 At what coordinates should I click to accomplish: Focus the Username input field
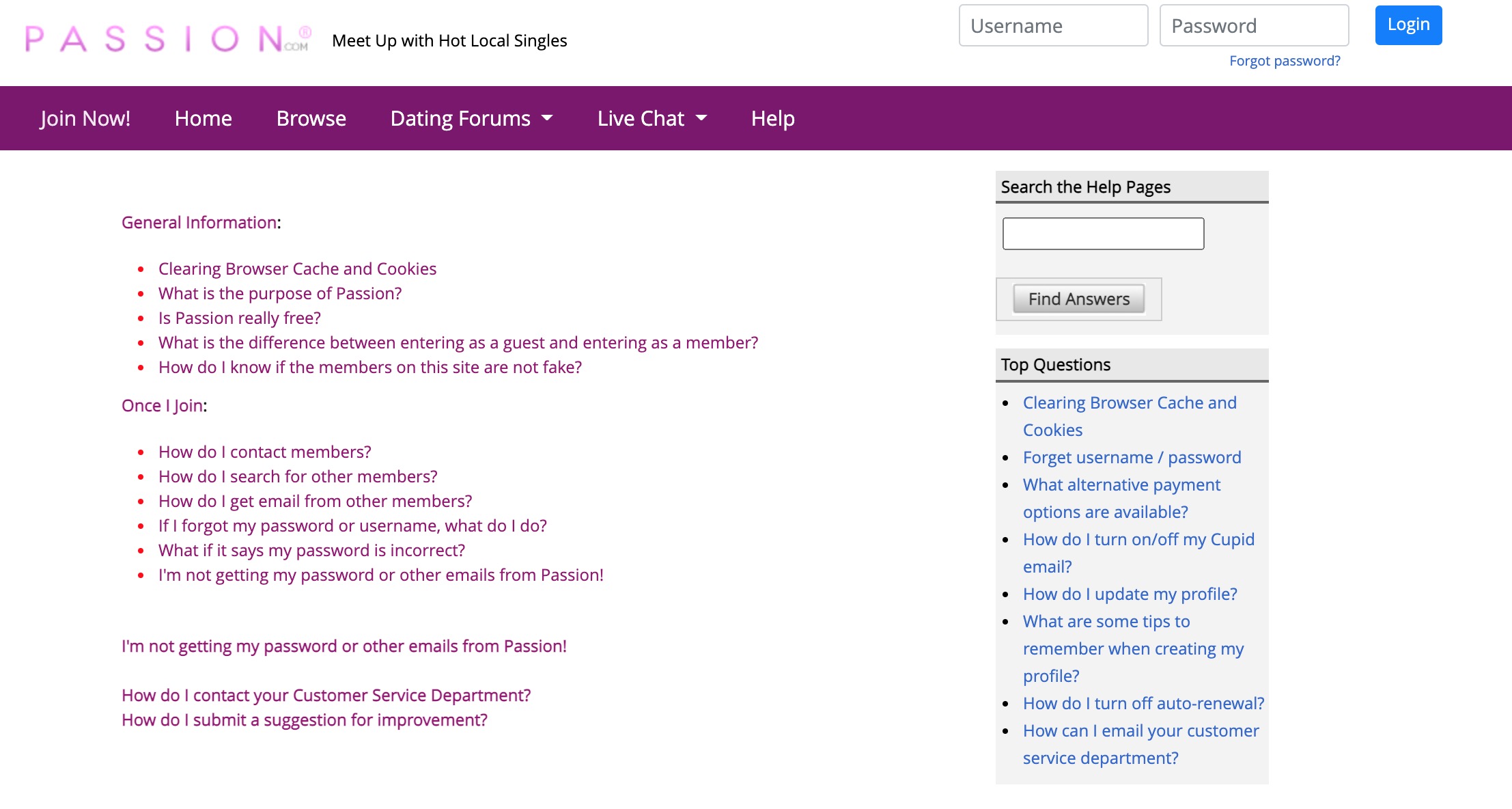pos(1053,25)
